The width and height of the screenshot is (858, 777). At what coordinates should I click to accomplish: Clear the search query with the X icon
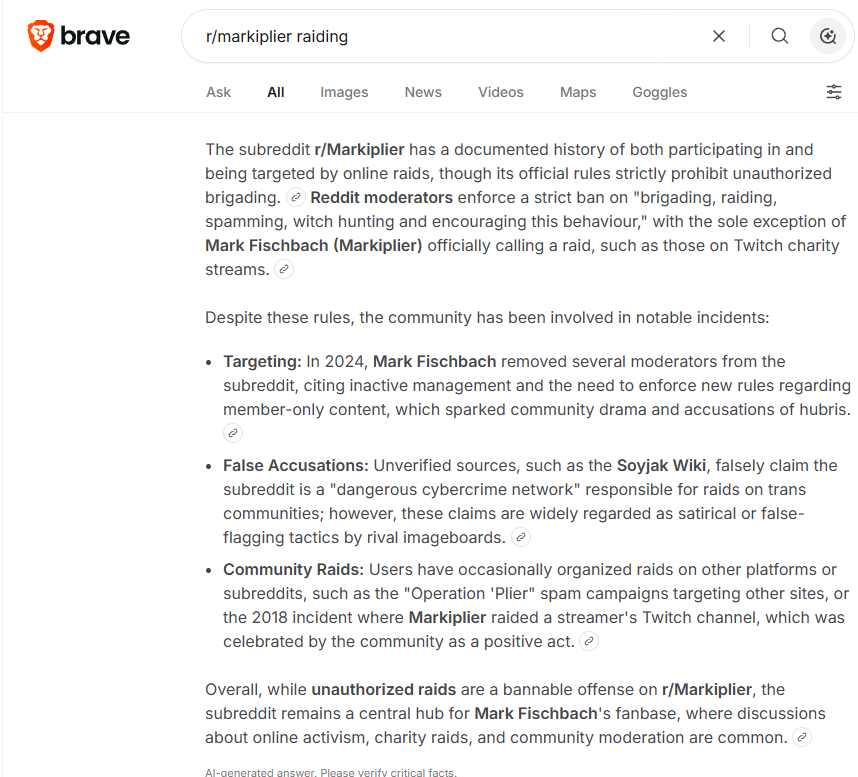(x=718, y=36)
